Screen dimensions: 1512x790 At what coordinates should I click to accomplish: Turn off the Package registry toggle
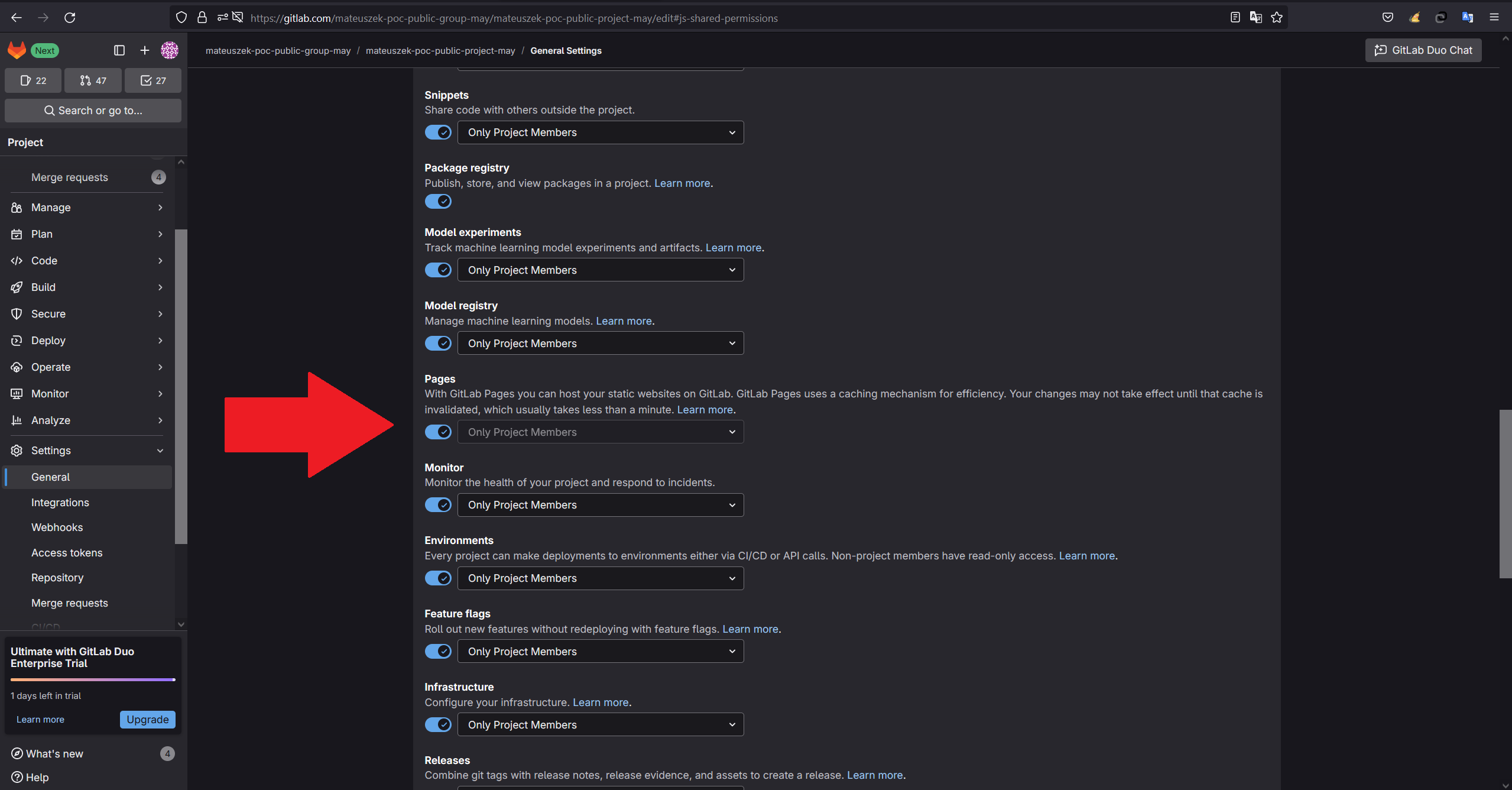(438, 202)
